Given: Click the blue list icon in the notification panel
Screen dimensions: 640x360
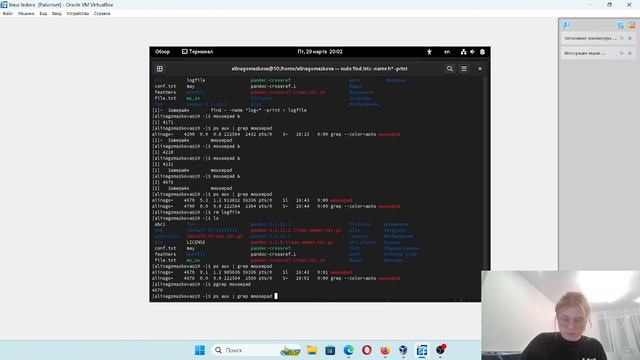Looking at the screenshot, I should [620, 25].
